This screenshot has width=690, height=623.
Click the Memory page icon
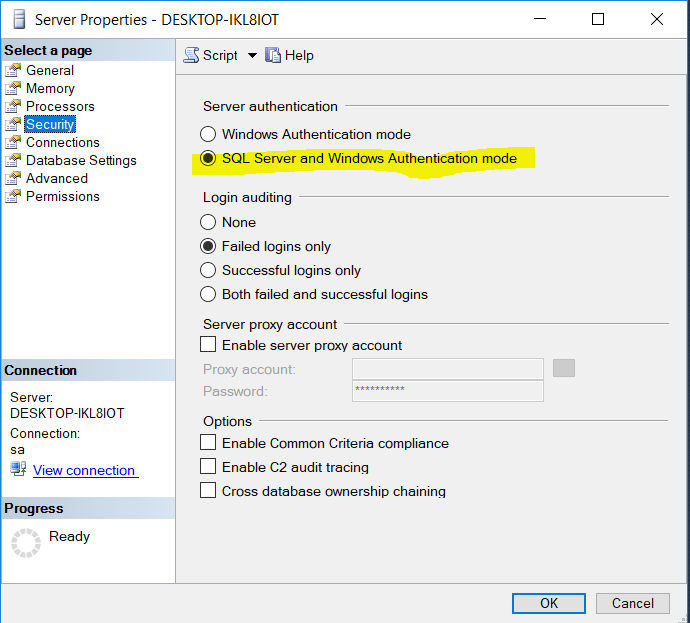[13, 88]
